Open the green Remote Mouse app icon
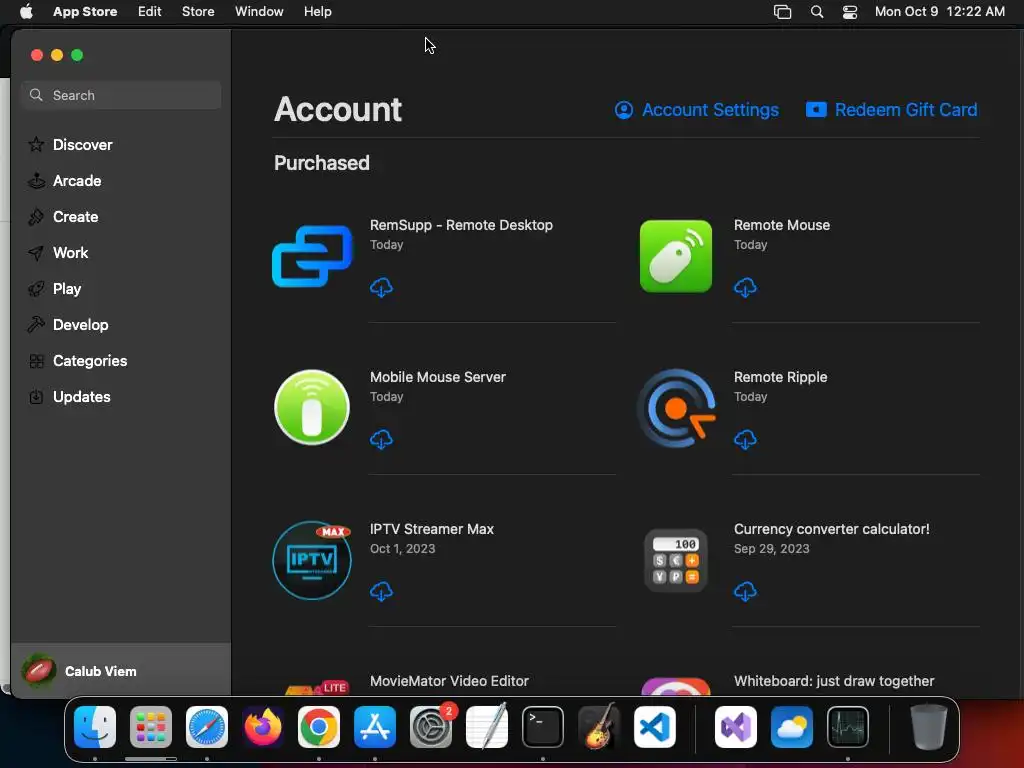 coord(676,256)
